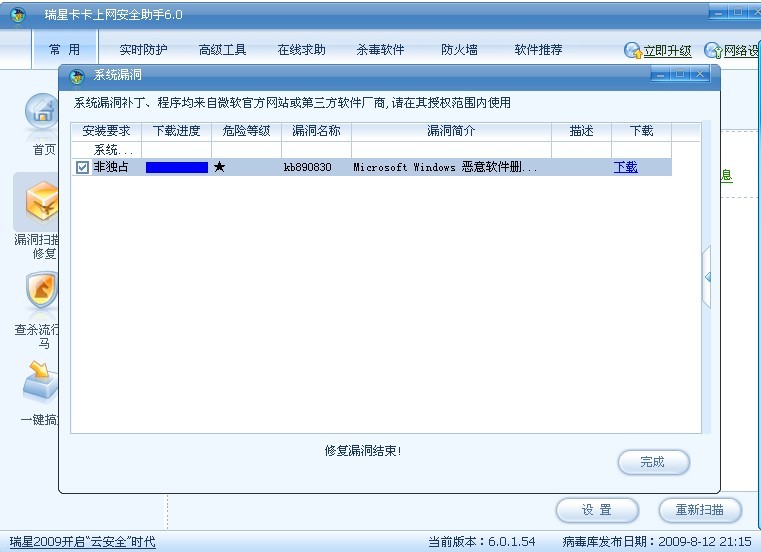Click the 网络设置 globe icon

tap(713, 50)
